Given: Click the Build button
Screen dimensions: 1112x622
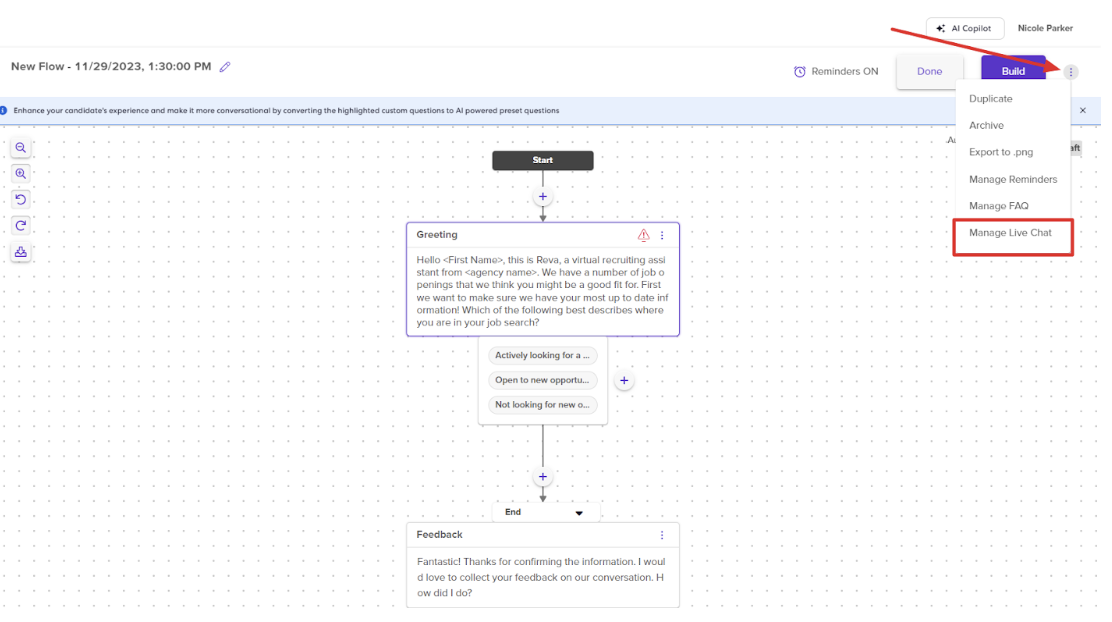Looking at the screenshot, I should (1013, 72).
